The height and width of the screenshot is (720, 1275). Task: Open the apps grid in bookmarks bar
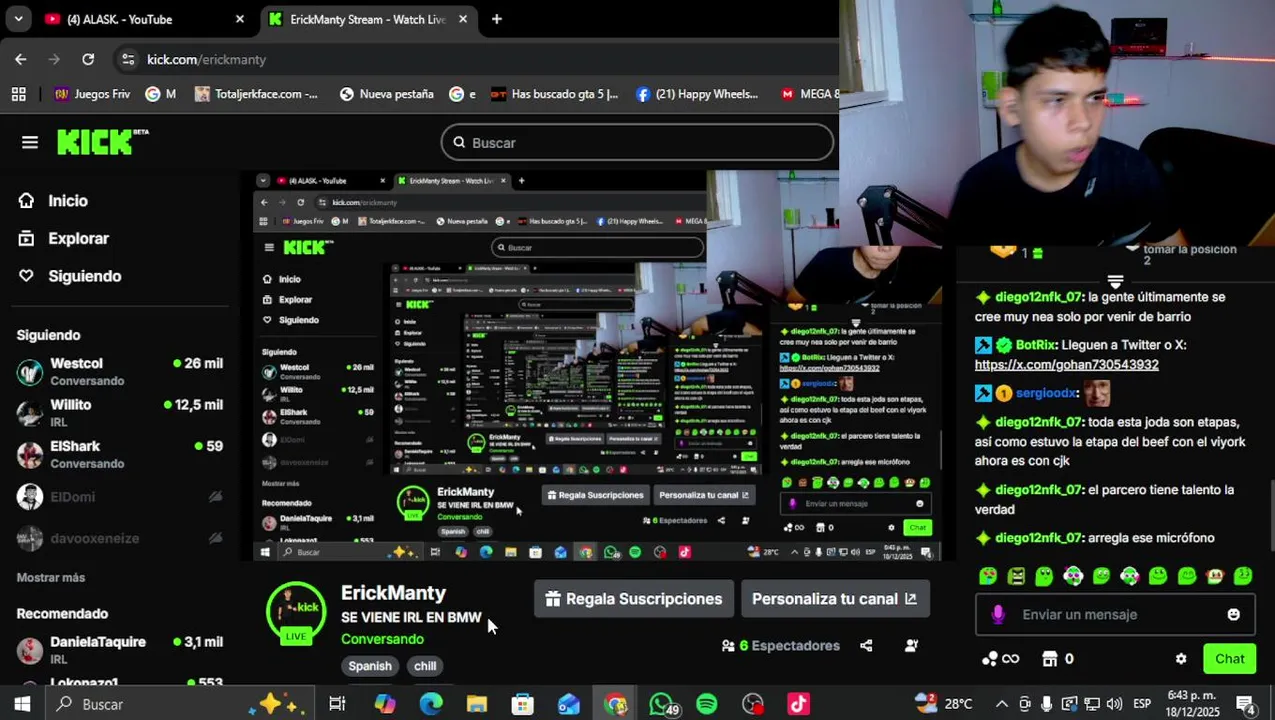pos(18,94)
